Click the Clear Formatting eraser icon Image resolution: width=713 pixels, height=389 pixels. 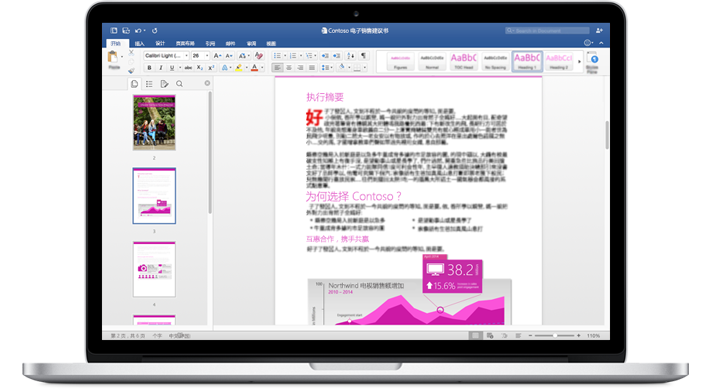(259, 56)
